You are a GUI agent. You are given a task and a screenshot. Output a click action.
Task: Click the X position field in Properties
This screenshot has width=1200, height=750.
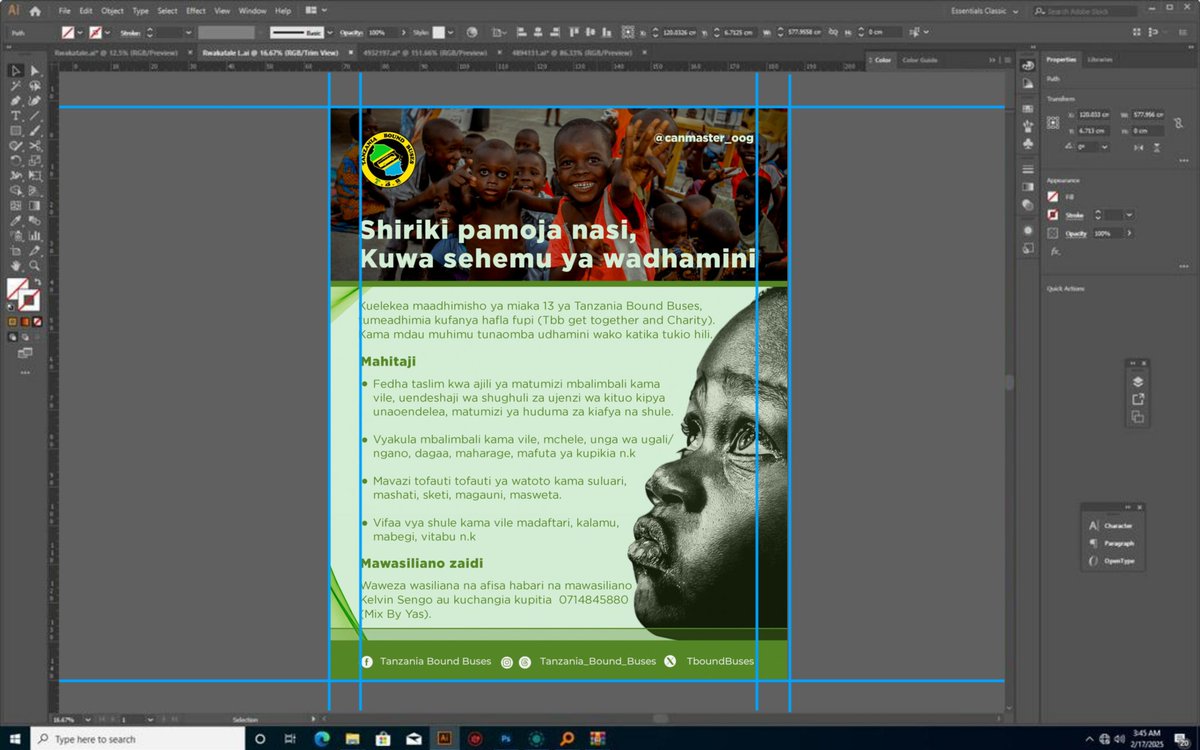(1094, 115)
